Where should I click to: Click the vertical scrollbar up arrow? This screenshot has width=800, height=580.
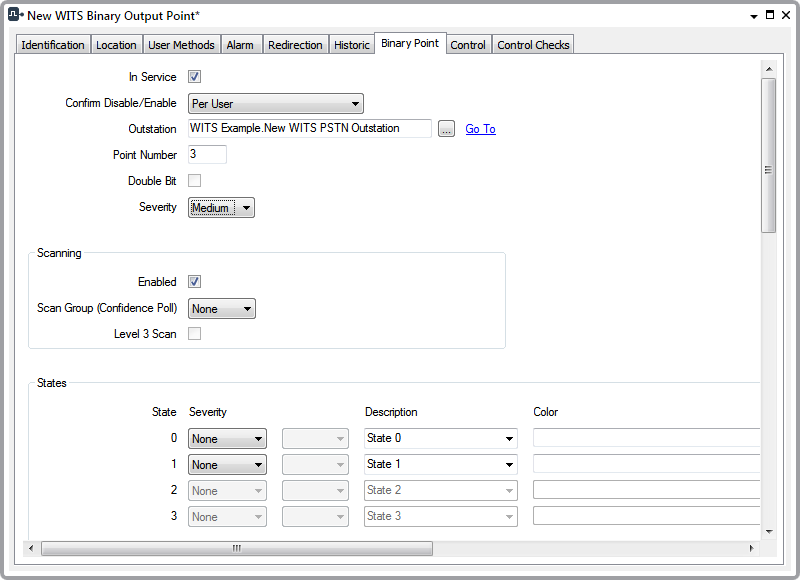[x=768, y=69]
